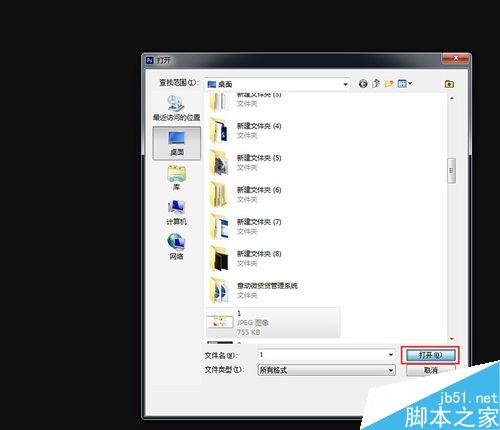Open 最近访问的位置 in sidebar
This screenshot has width=500, height=430.
coord(176,108)
